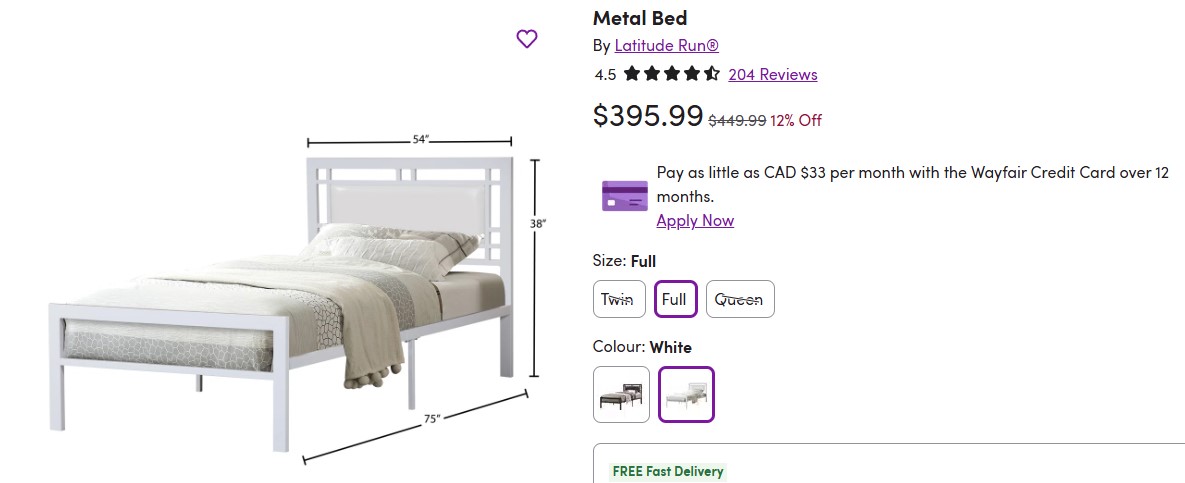The width and height of the screenshot is (1185, 483).
Task: Select the Queen size option
Action: coord(740,299)
